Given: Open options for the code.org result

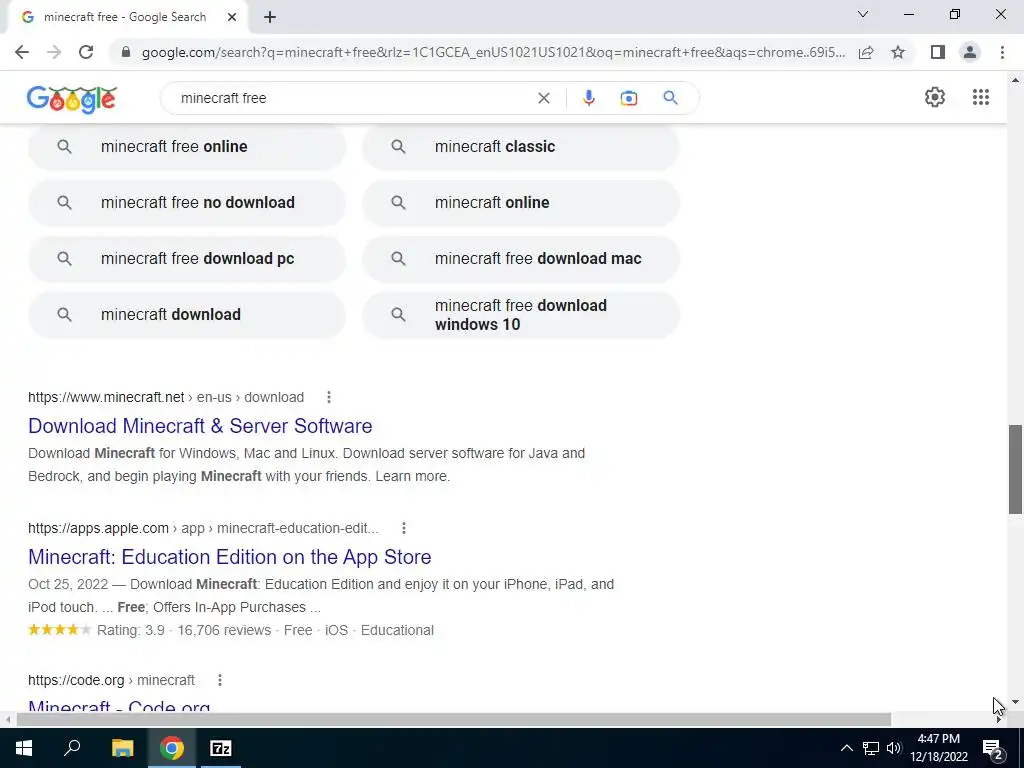Looking at the screenshot, I should 219,680.
